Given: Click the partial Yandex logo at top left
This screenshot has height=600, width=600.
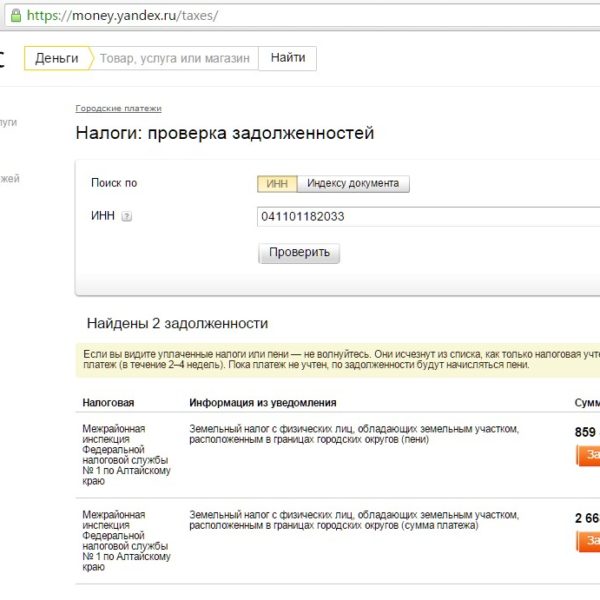Looking at the screenshot, I should 3,58.
